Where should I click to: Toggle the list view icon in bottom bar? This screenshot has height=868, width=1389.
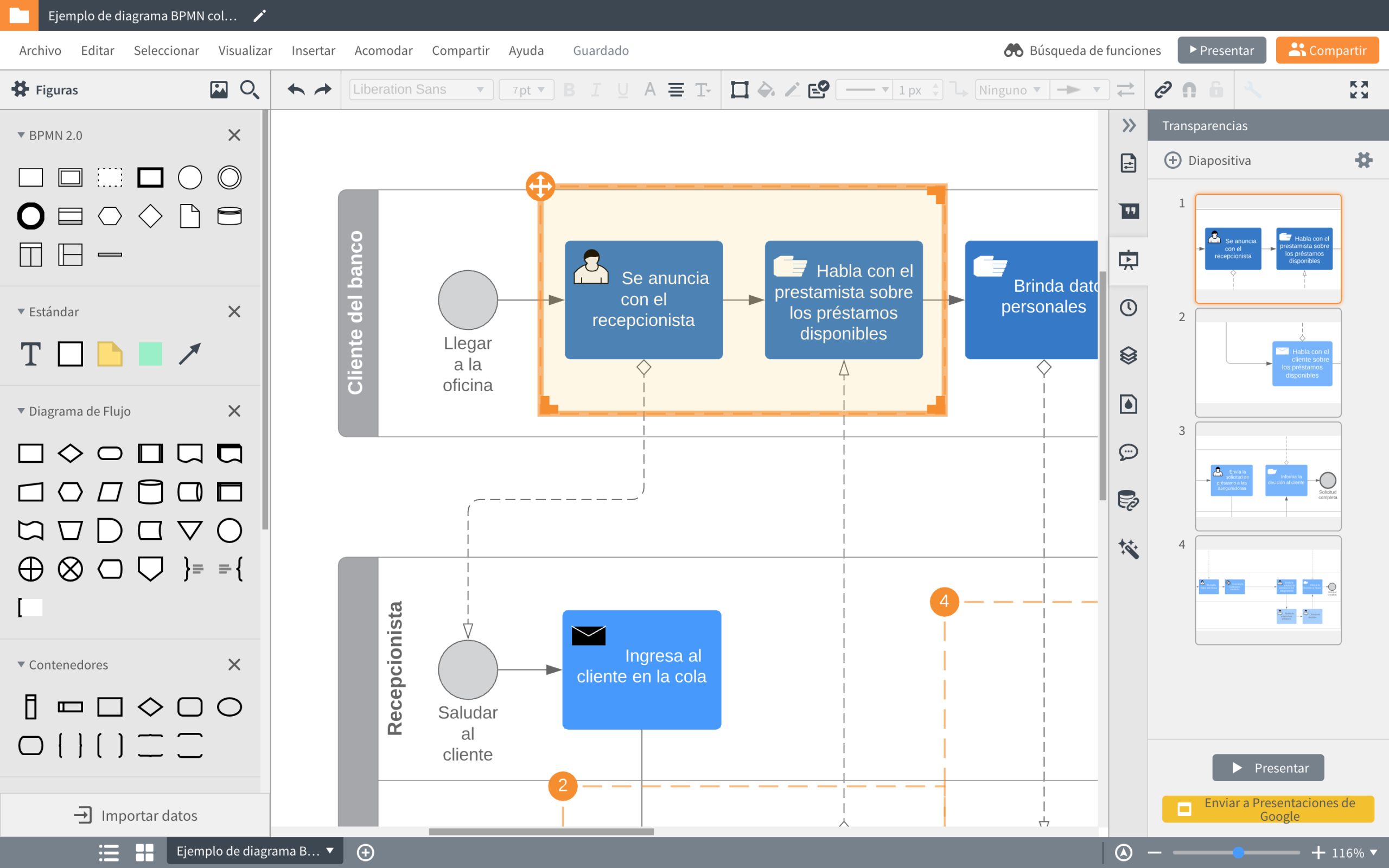[109, 852]
